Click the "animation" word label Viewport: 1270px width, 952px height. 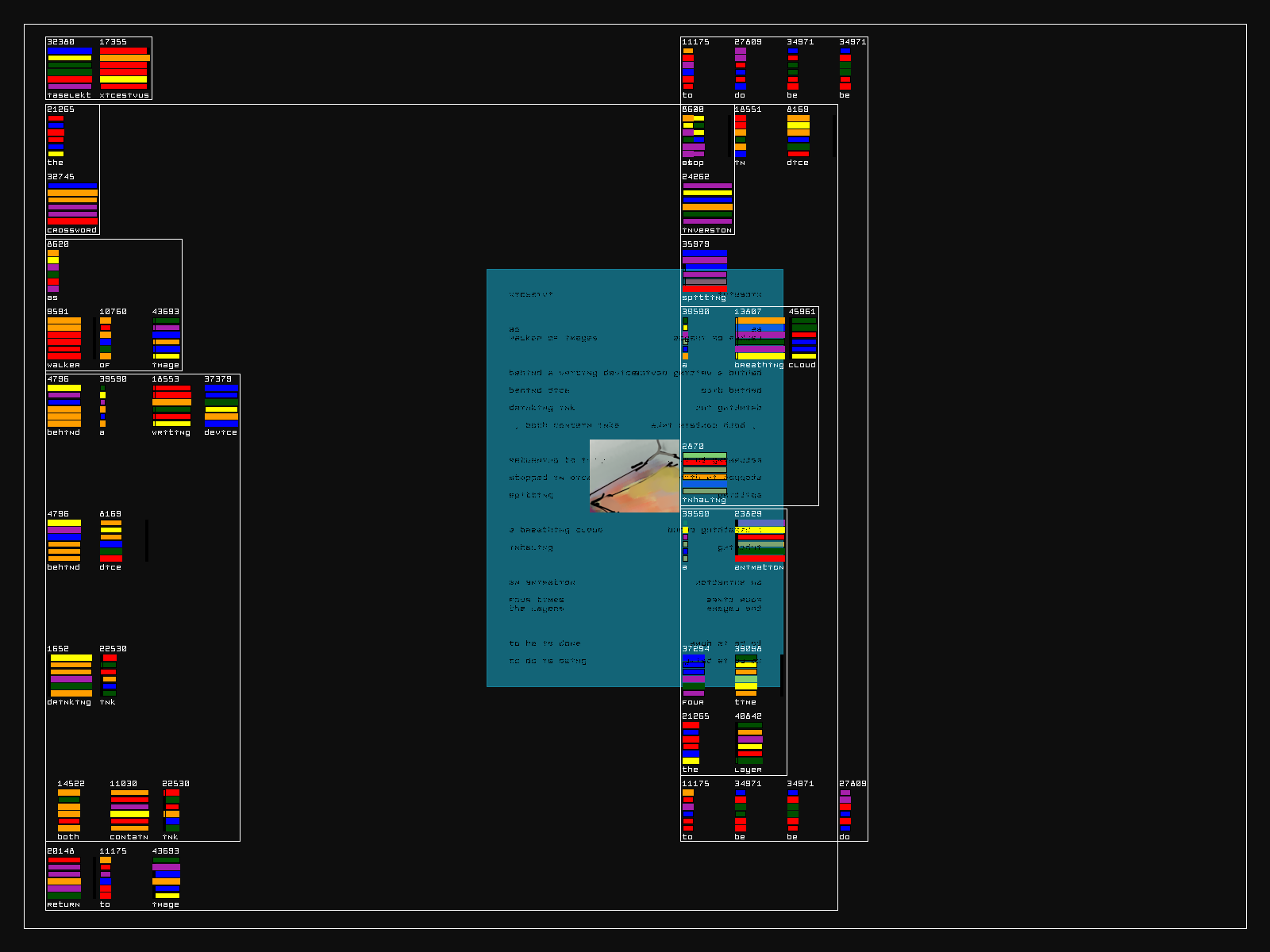click(759, 568)
